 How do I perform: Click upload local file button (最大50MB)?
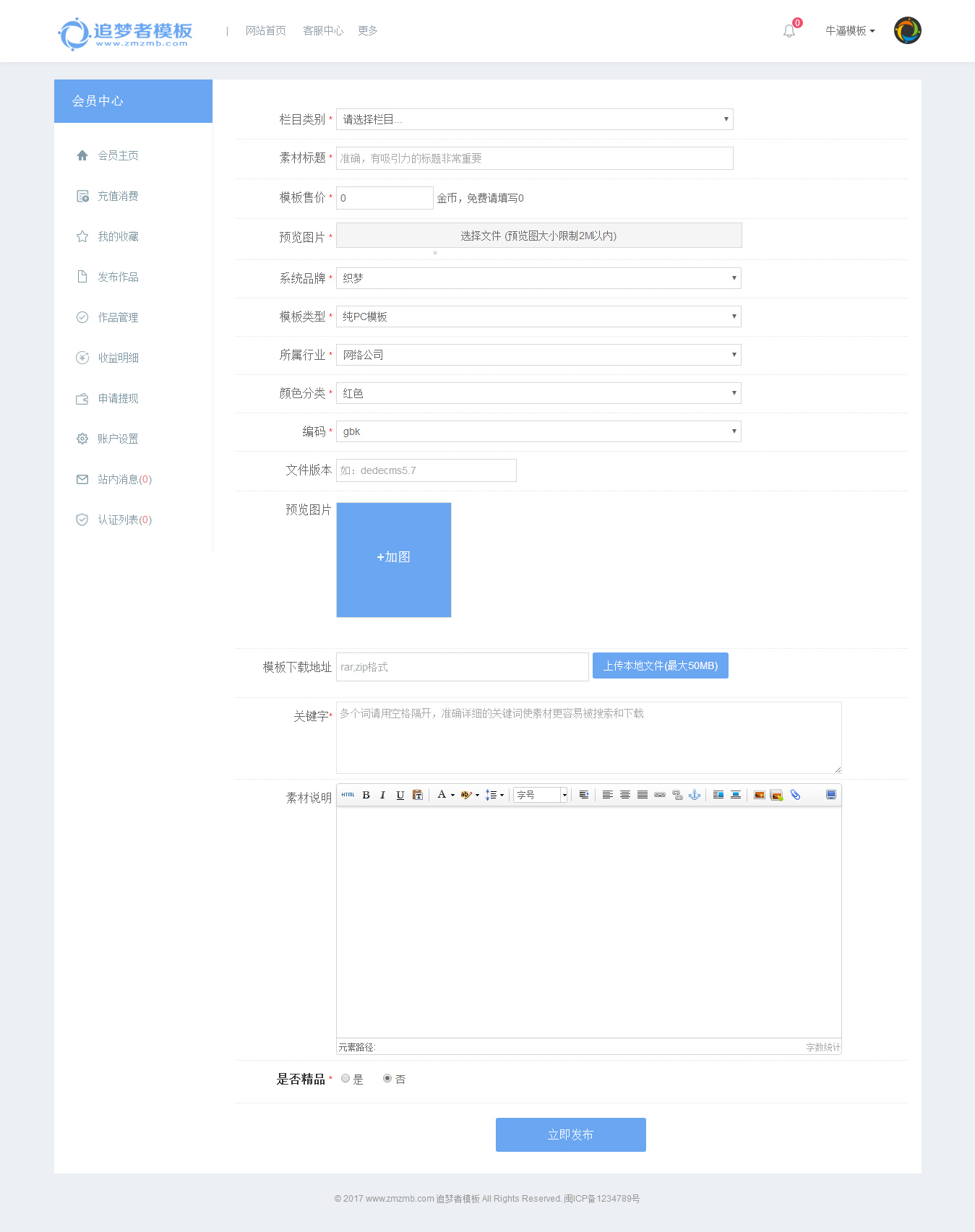click(x=660, y=665)
